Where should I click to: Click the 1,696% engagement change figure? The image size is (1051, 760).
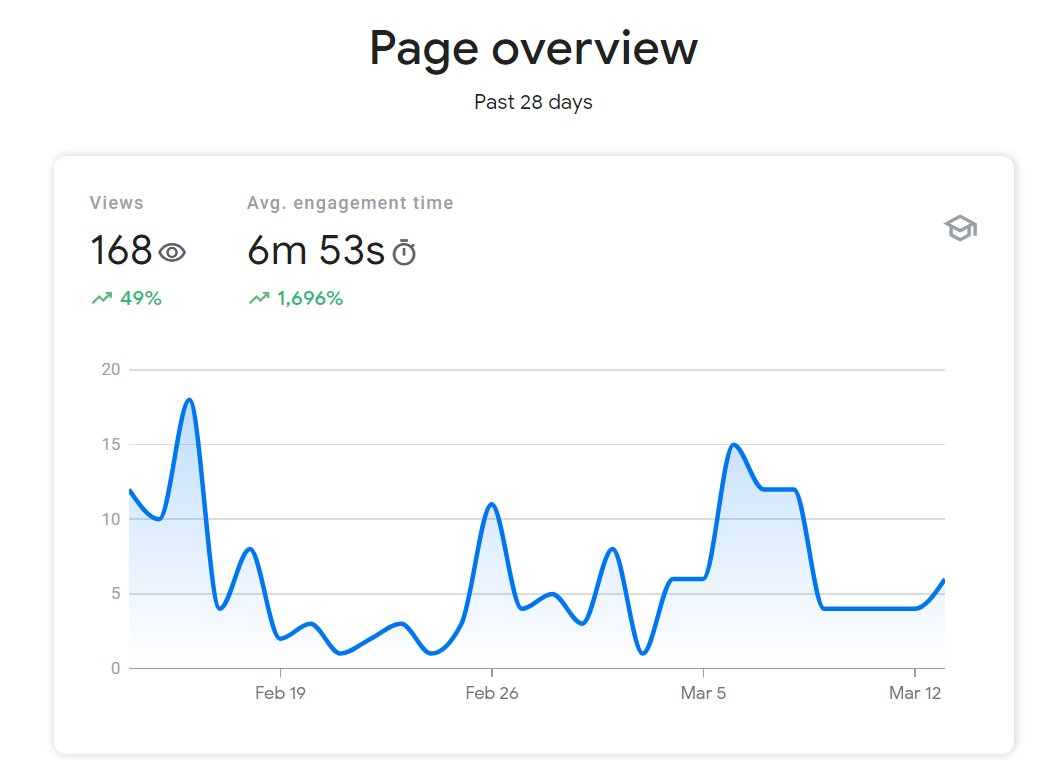(310, 298)
